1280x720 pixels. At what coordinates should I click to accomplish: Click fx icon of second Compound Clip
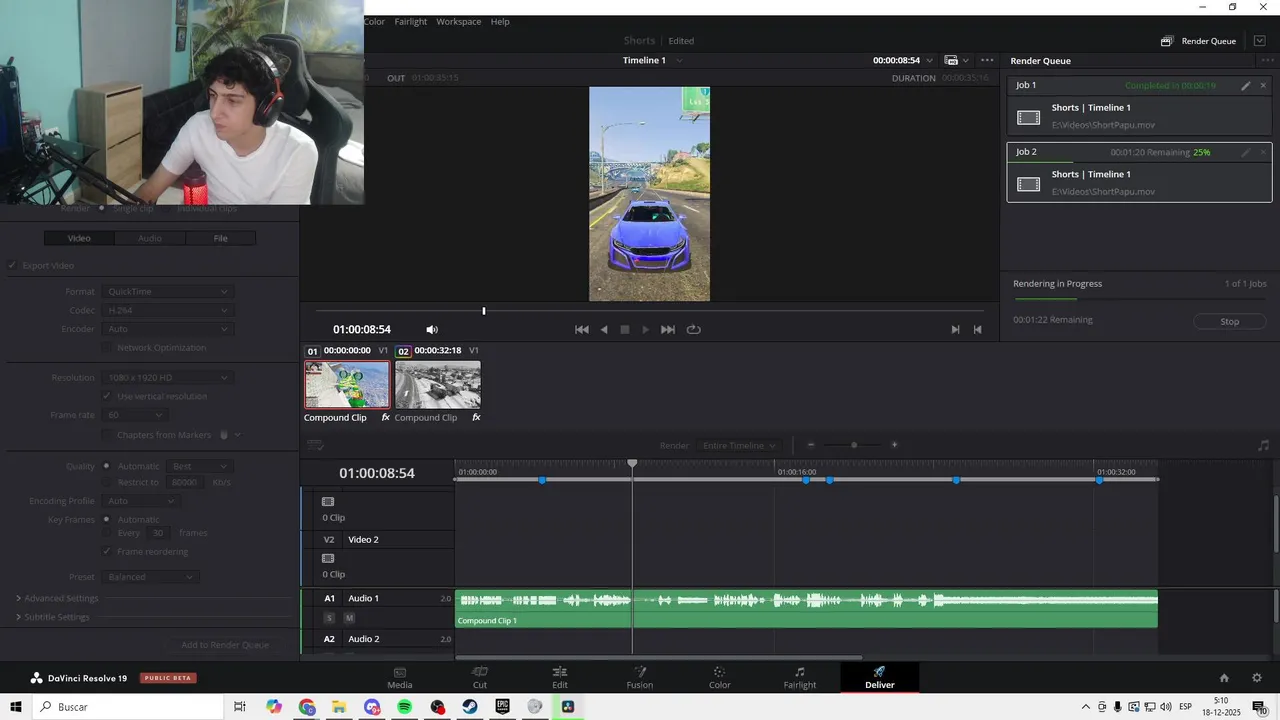[x=476, y=417]
